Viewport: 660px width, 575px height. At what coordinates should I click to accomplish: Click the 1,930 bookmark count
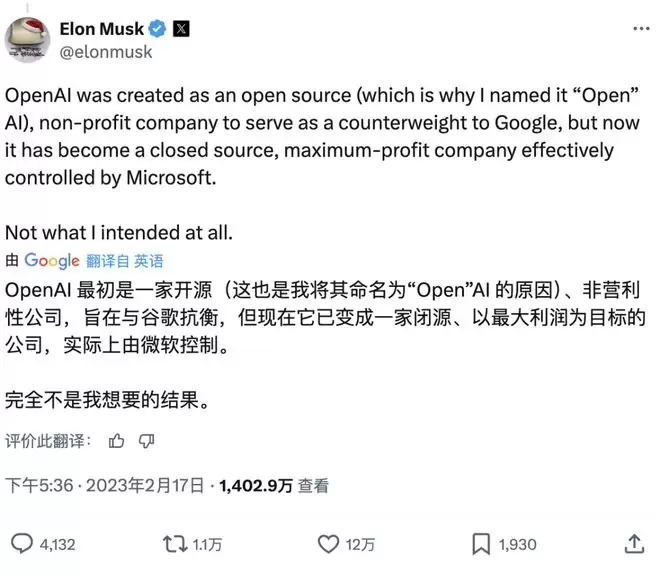click(517, 545)
